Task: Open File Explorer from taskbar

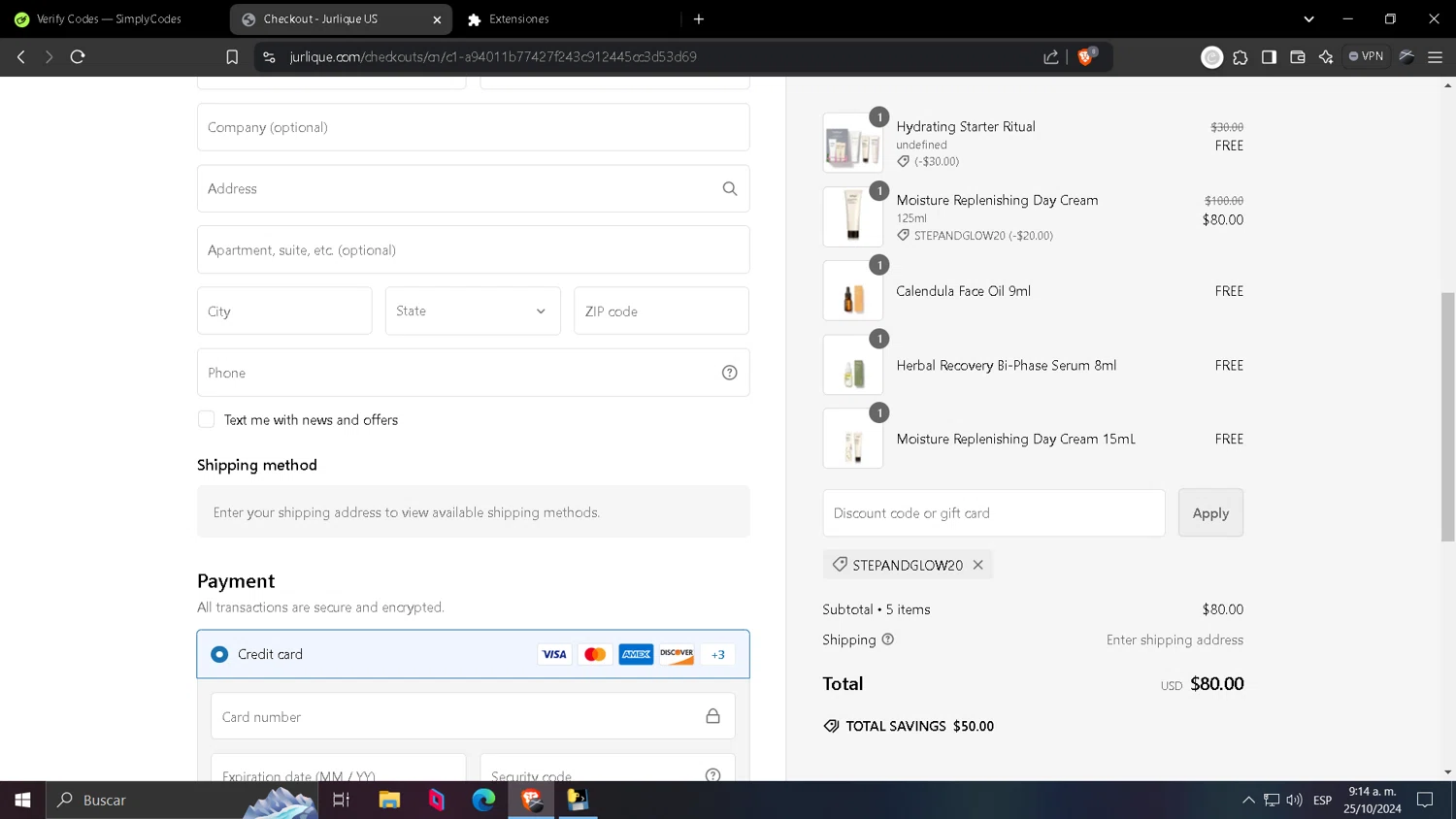Action: coord(389,800)
